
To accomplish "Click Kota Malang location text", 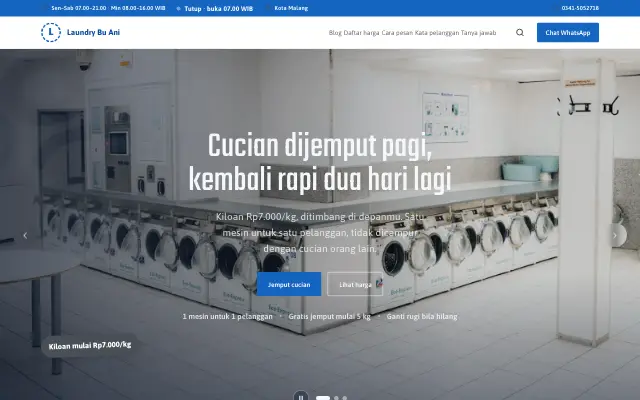I will pos(291,8).
